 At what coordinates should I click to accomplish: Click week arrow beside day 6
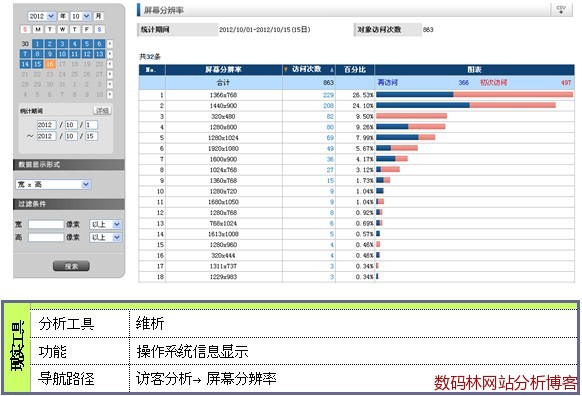click(x=110, y=44)
